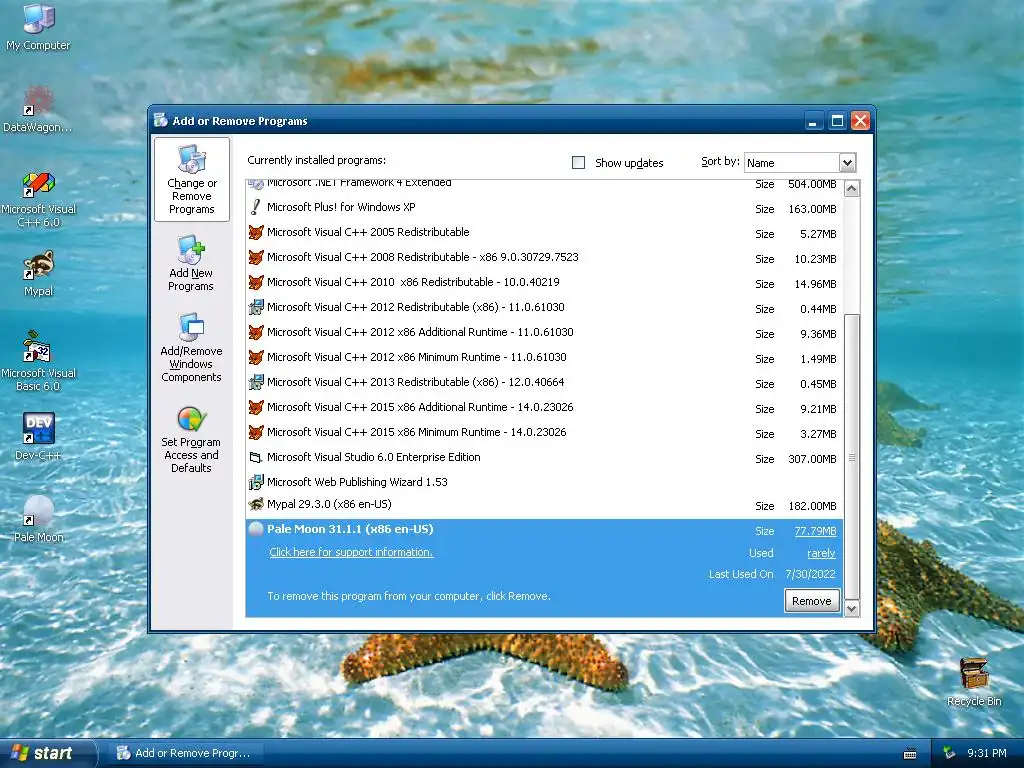Viewport: 1024px width, 768px height.
Task: Open Add/Remove Windows Components sidebar icon
Action: point(191,347)
